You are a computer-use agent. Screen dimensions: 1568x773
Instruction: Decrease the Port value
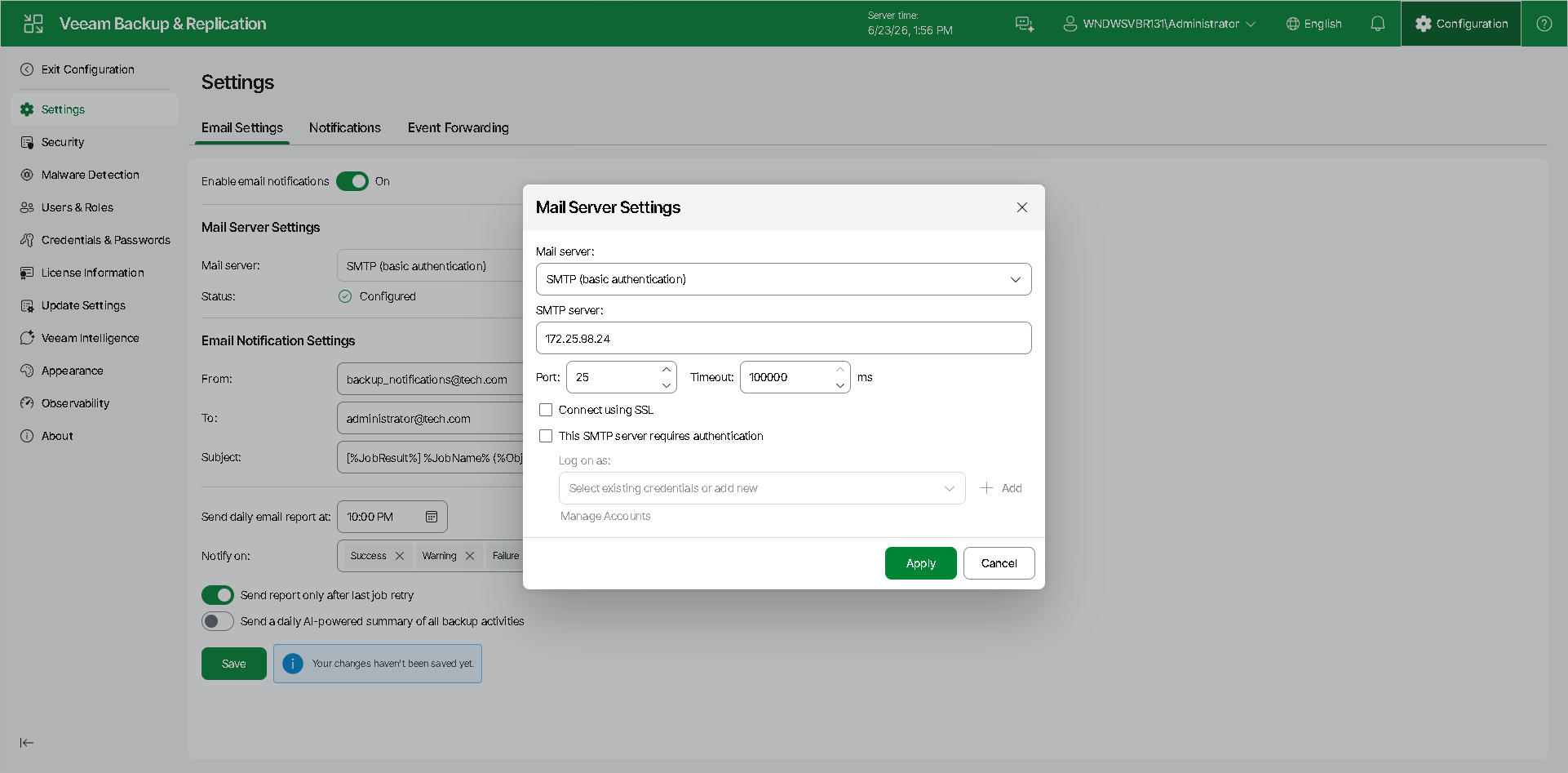(x=667, y=384)
